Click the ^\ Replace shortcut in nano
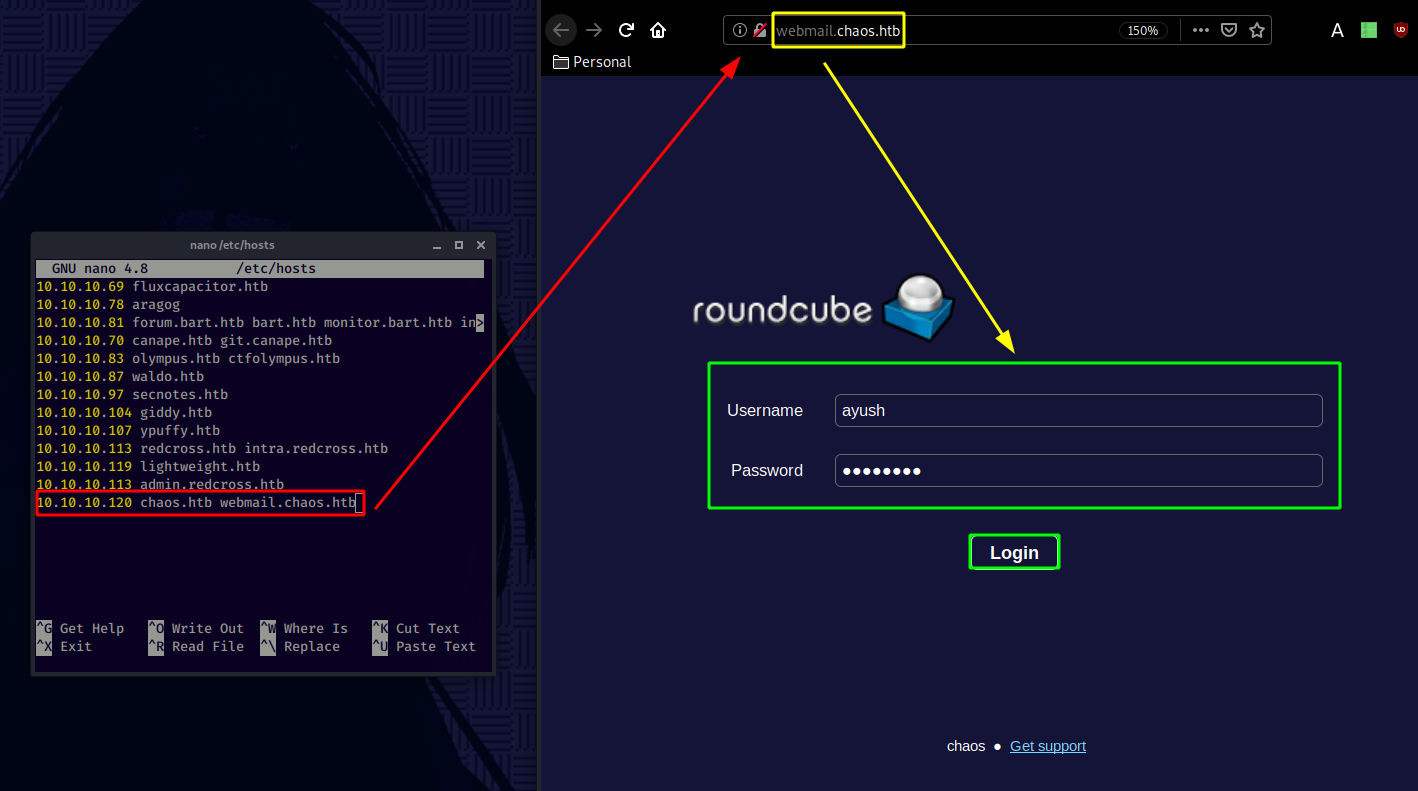The image size is (1418, 791). pyautogui.click(x=300, y=647)
